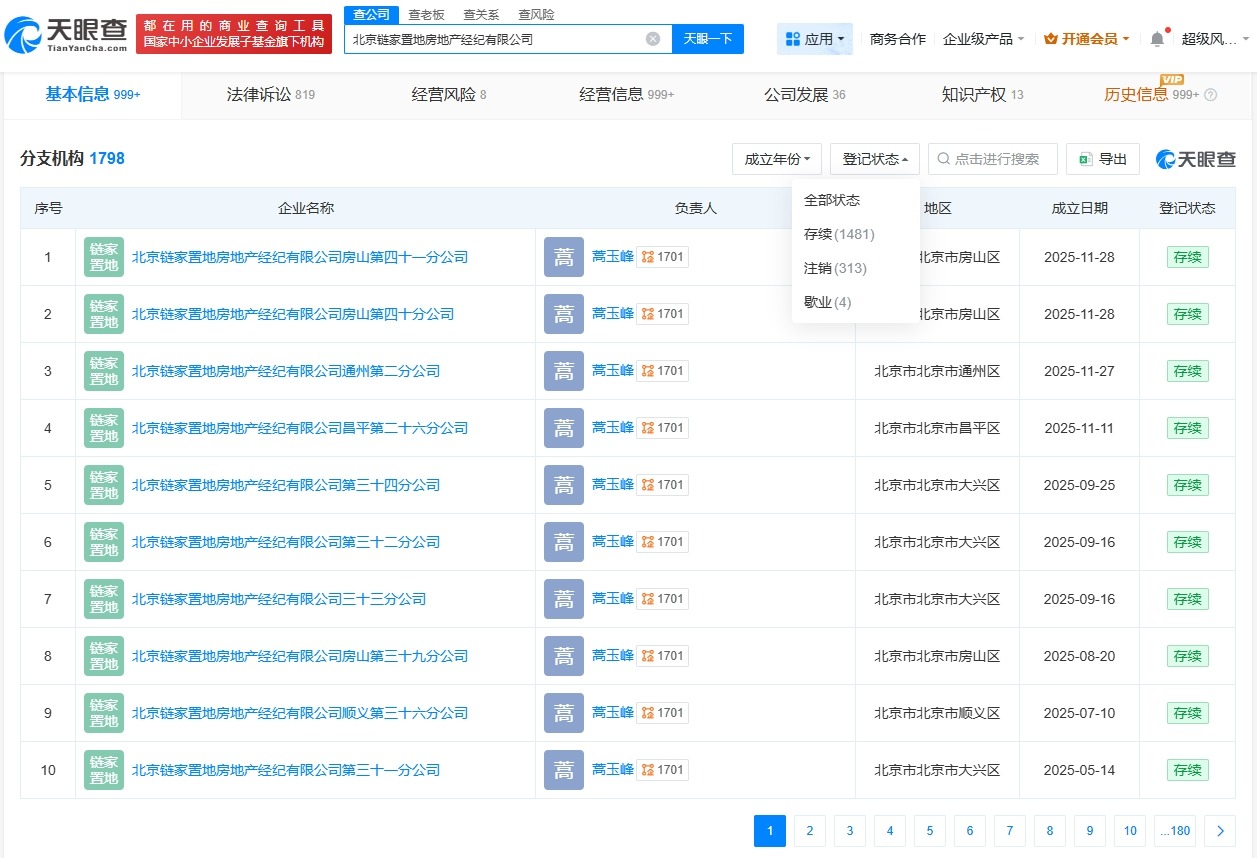The height and width of the screenshot is (858, 1257).
Task: Clear search text using the X icon
Action: coord(652,38)
